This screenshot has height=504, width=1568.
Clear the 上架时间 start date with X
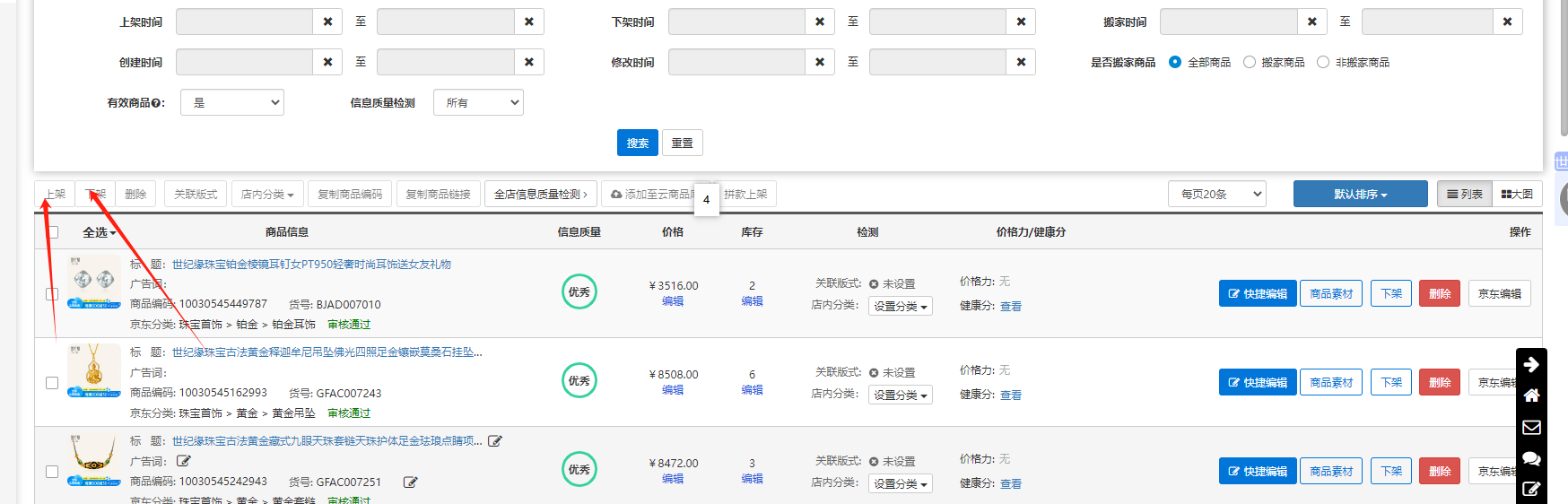click(x=327, y=22)
